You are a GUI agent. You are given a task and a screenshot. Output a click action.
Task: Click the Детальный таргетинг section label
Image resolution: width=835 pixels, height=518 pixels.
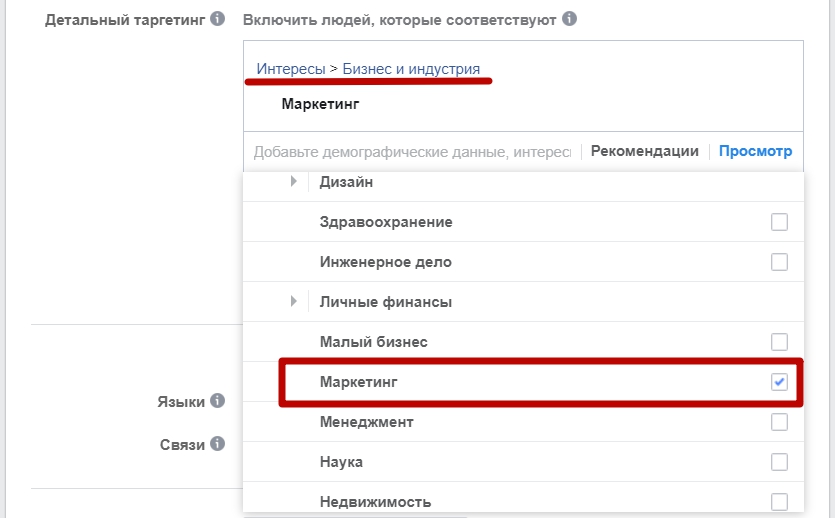click(x=125, y=20)
